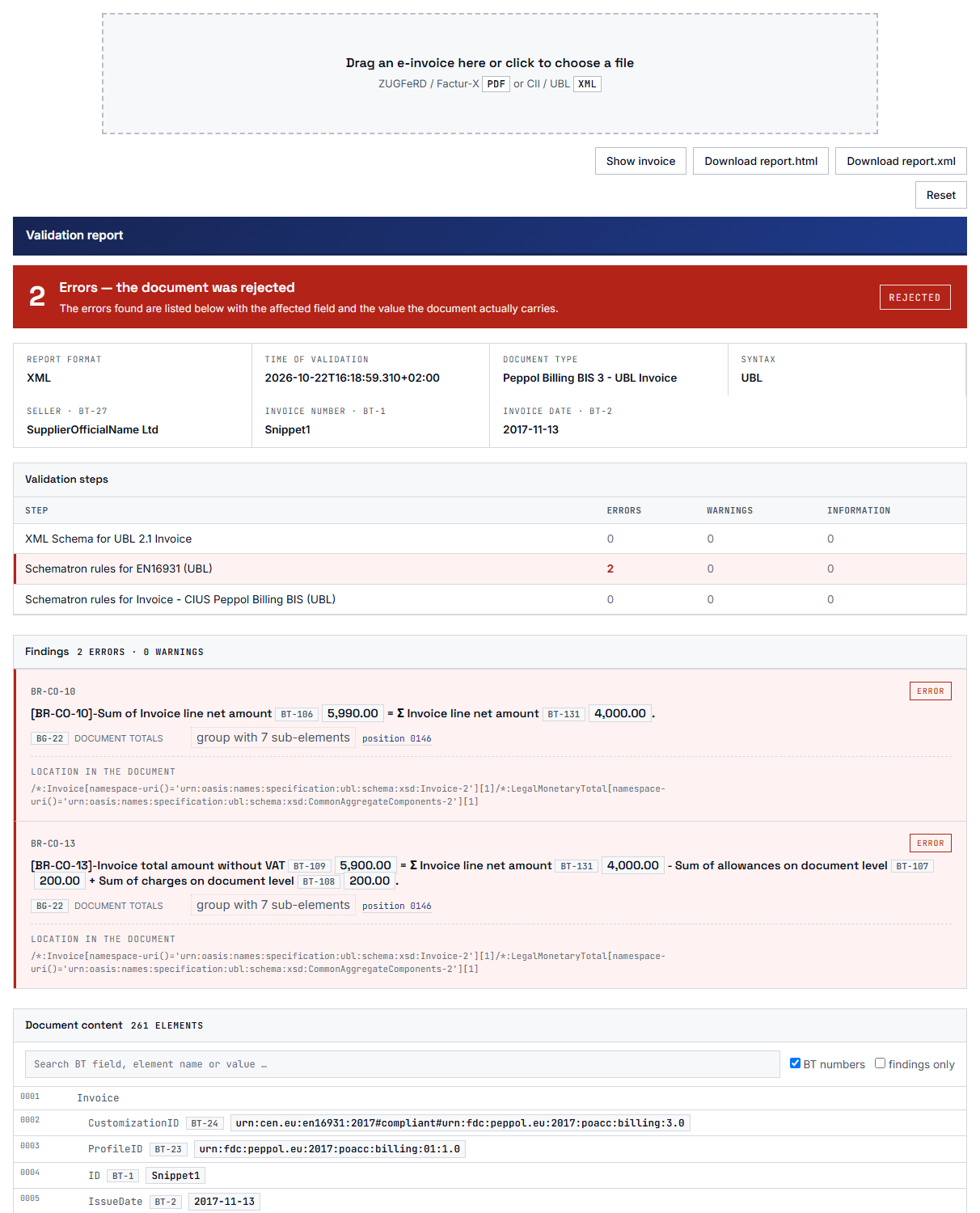Click the 5,990.00 amount value
980x1213 pixels.
[353, 713]
